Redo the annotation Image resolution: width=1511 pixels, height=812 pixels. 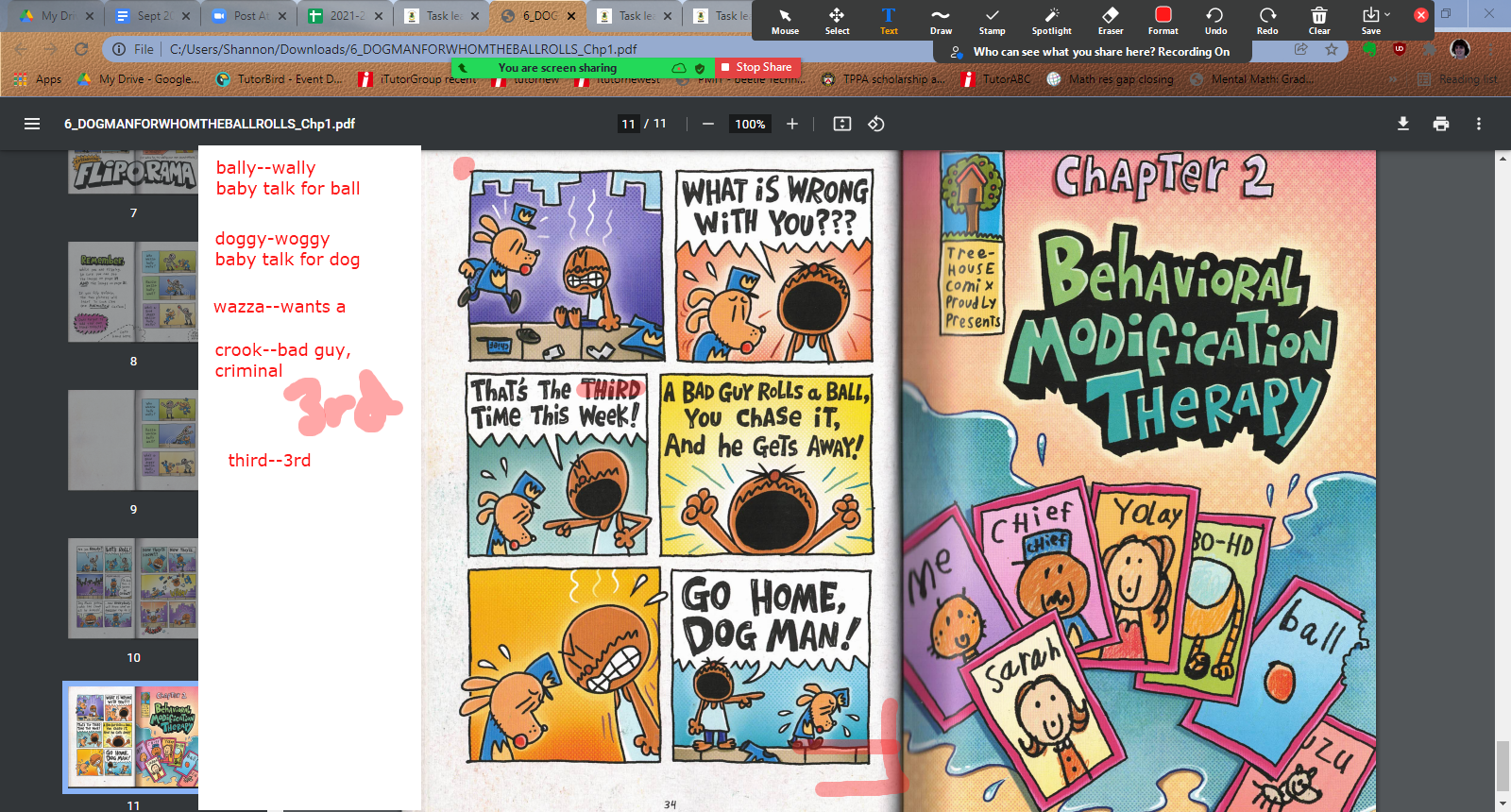tap(1267, 21)
